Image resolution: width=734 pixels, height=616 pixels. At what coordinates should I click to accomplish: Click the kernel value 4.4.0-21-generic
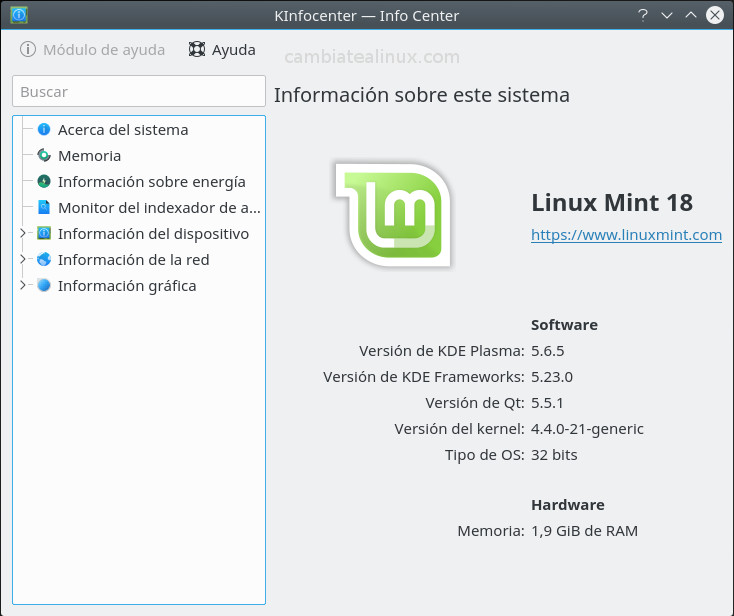click(587, 429)
